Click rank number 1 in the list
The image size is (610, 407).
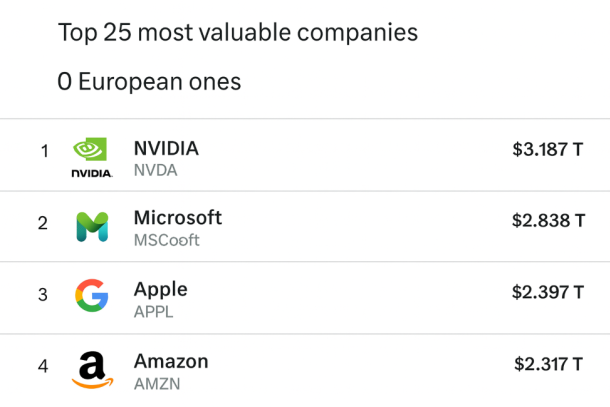tap(44, 151)
